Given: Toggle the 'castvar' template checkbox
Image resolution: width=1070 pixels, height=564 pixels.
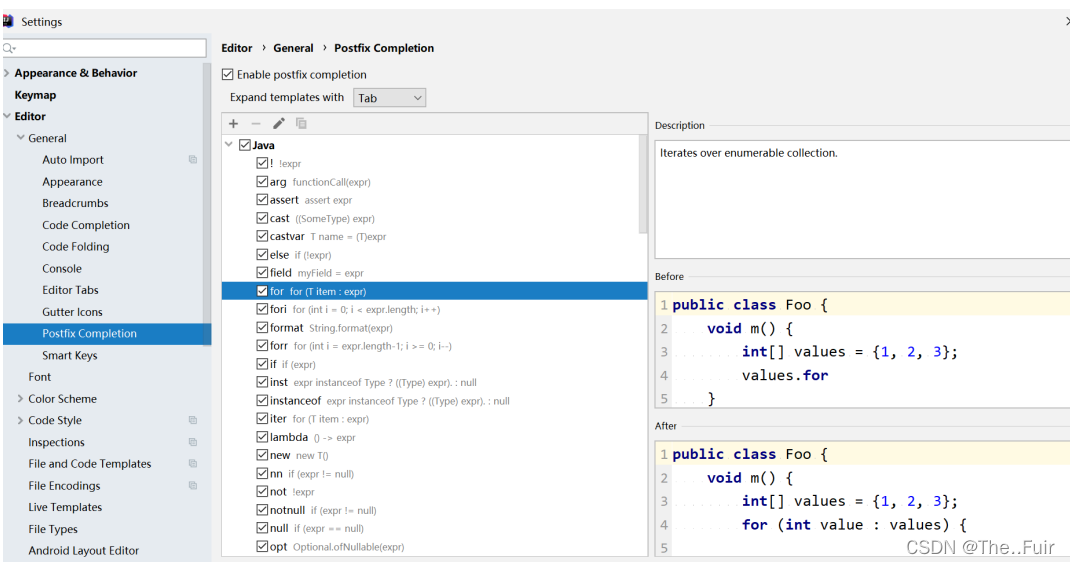Looking at the screenshot, I should coord(262,236).
